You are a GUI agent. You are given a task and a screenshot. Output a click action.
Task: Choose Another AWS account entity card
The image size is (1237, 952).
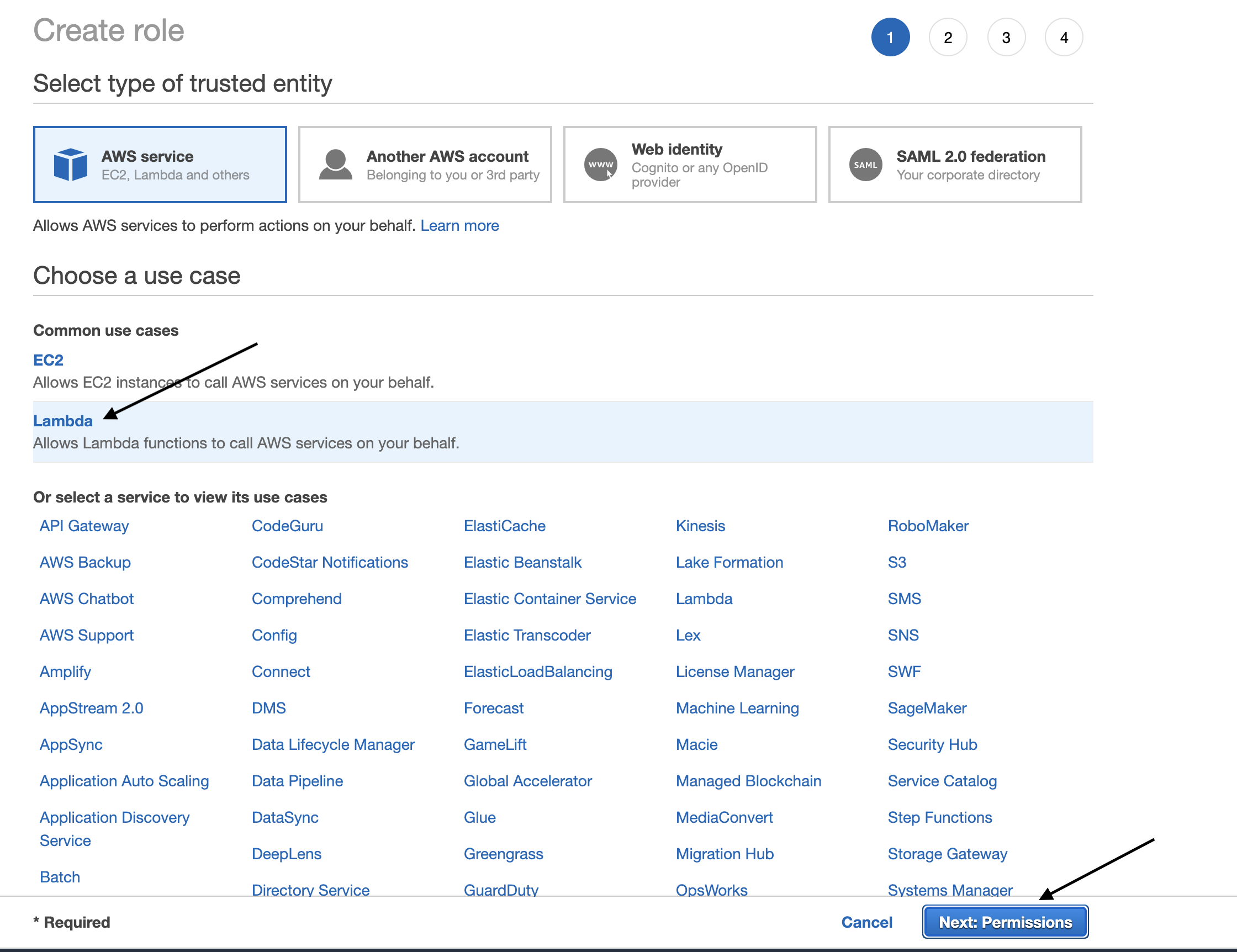point(425,165)
